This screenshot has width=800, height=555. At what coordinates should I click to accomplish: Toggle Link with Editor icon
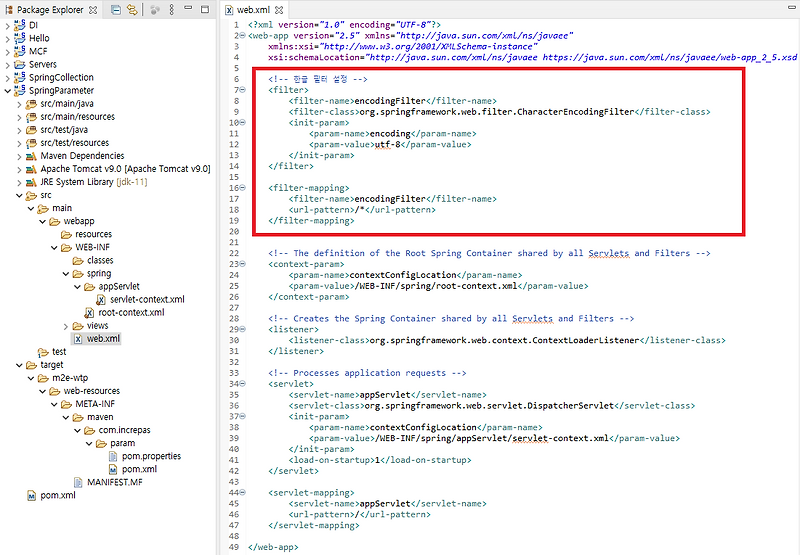coord(132,10)
